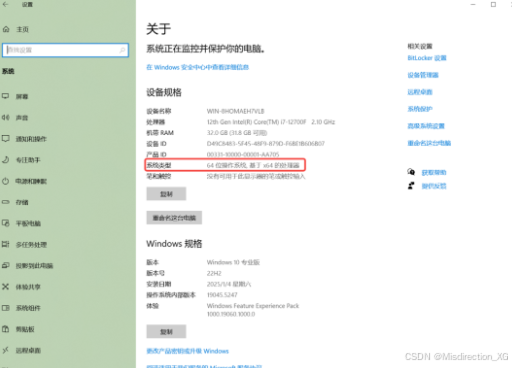Open the 获取帮助 get help link

pos(434,172)
